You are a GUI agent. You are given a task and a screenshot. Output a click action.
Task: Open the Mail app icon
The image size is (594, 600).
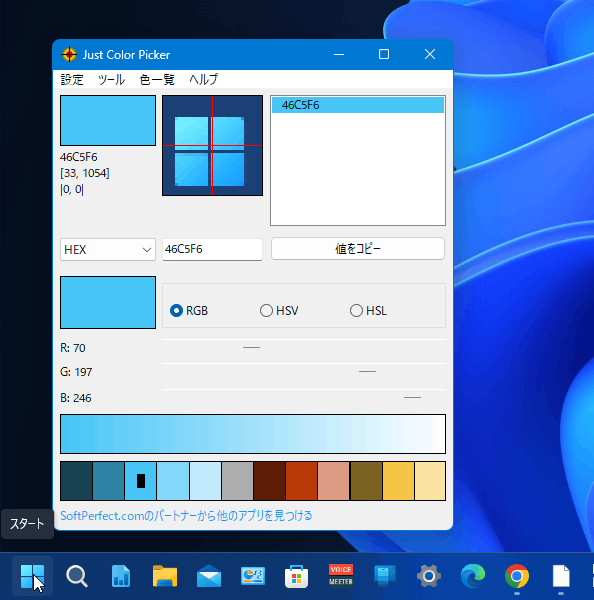(209, 576)
